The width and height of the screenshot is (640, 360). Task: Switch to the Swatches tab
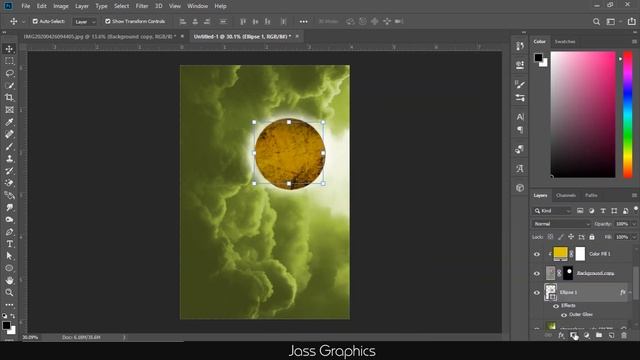[x=565, y=42]
